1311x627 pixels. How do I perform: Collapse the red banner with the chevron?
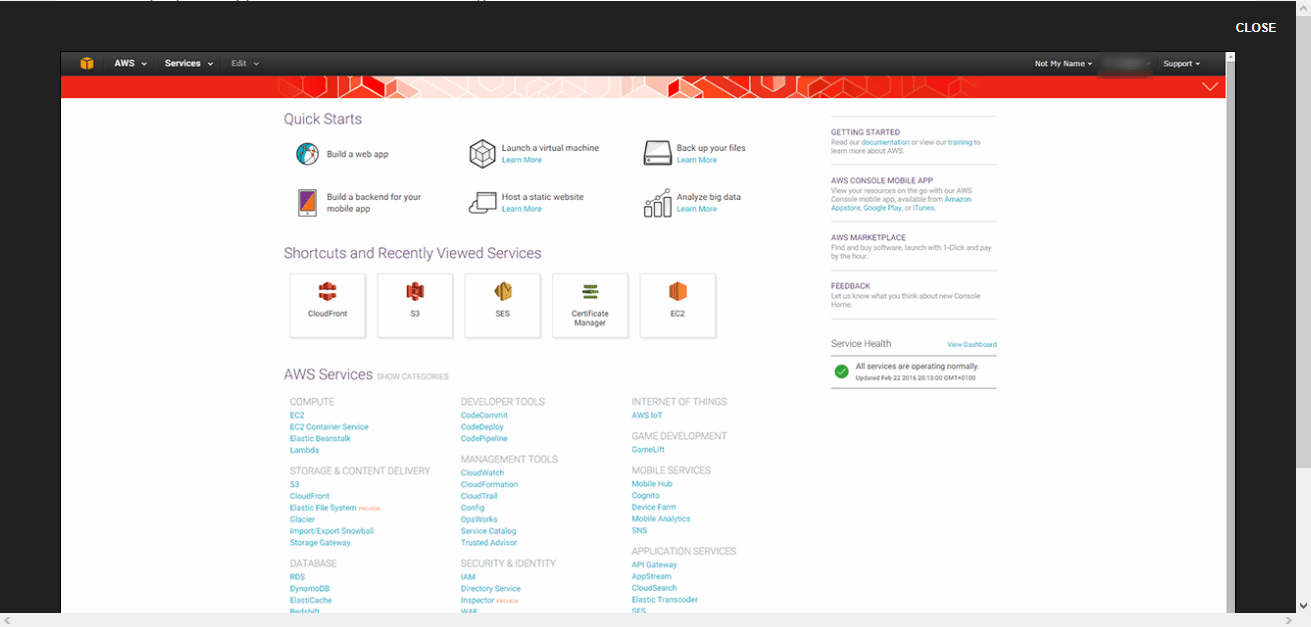(1210, 87)
